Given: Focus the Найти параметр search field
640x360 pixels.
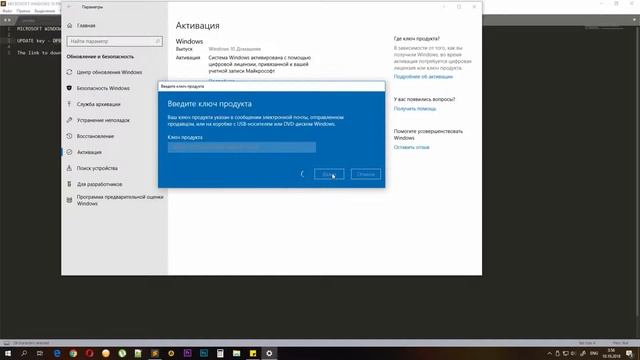Looking at the screenshot, I should (114, 41).
